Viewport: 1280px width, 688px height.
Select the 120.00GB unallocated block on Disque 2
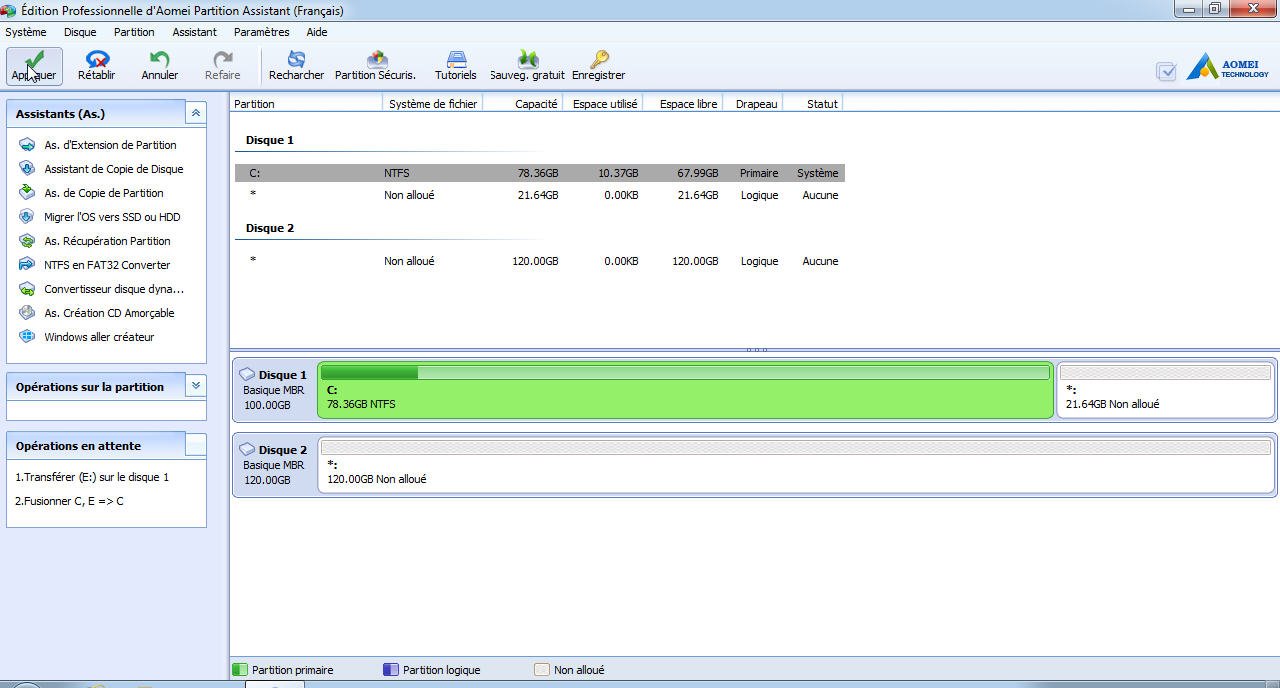point(796,465)
